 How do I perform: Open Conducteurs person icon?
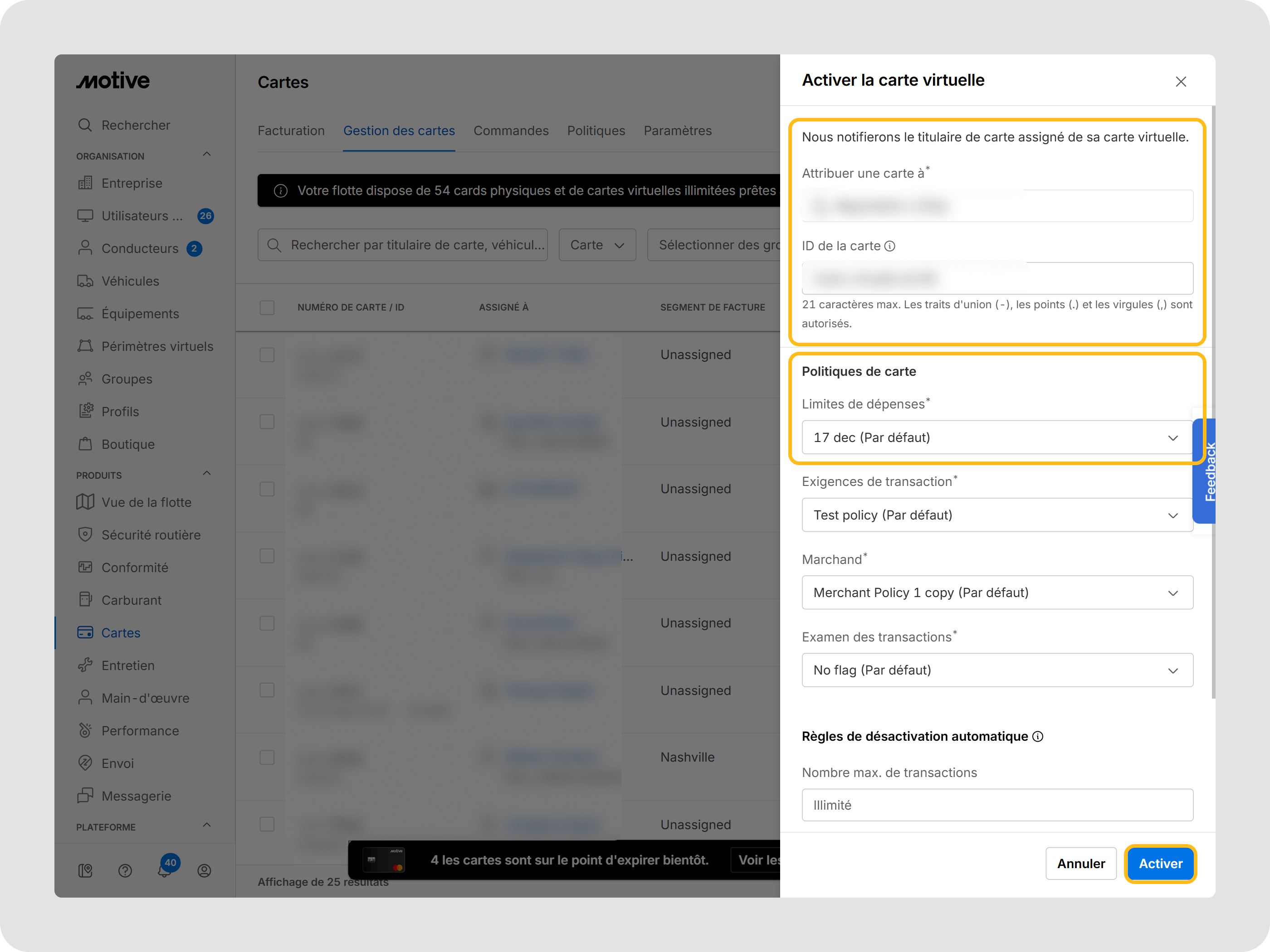click(85, 248)
